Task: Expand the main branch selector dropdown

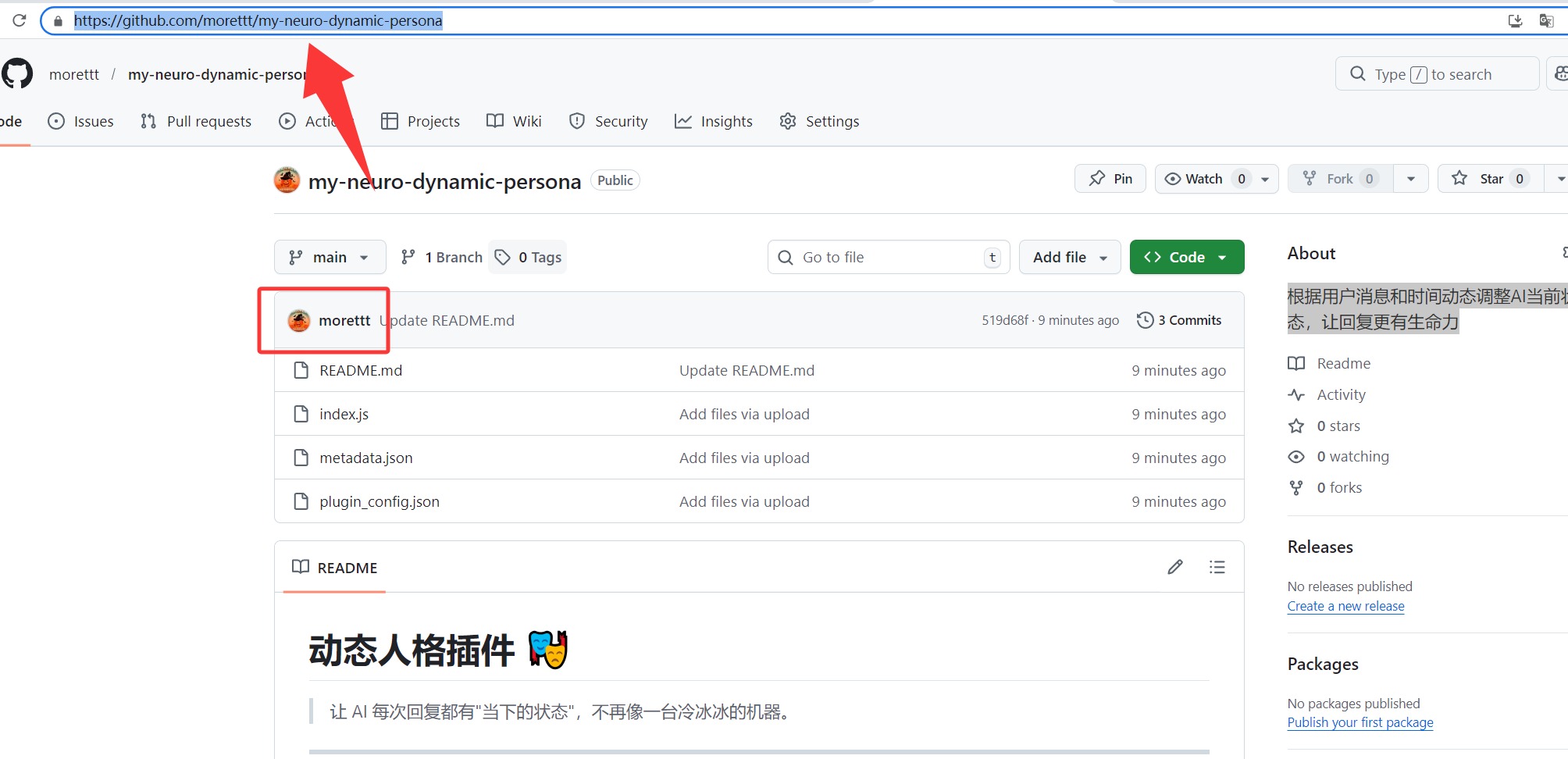Action: pyautogui.click(x=330, y=257)
